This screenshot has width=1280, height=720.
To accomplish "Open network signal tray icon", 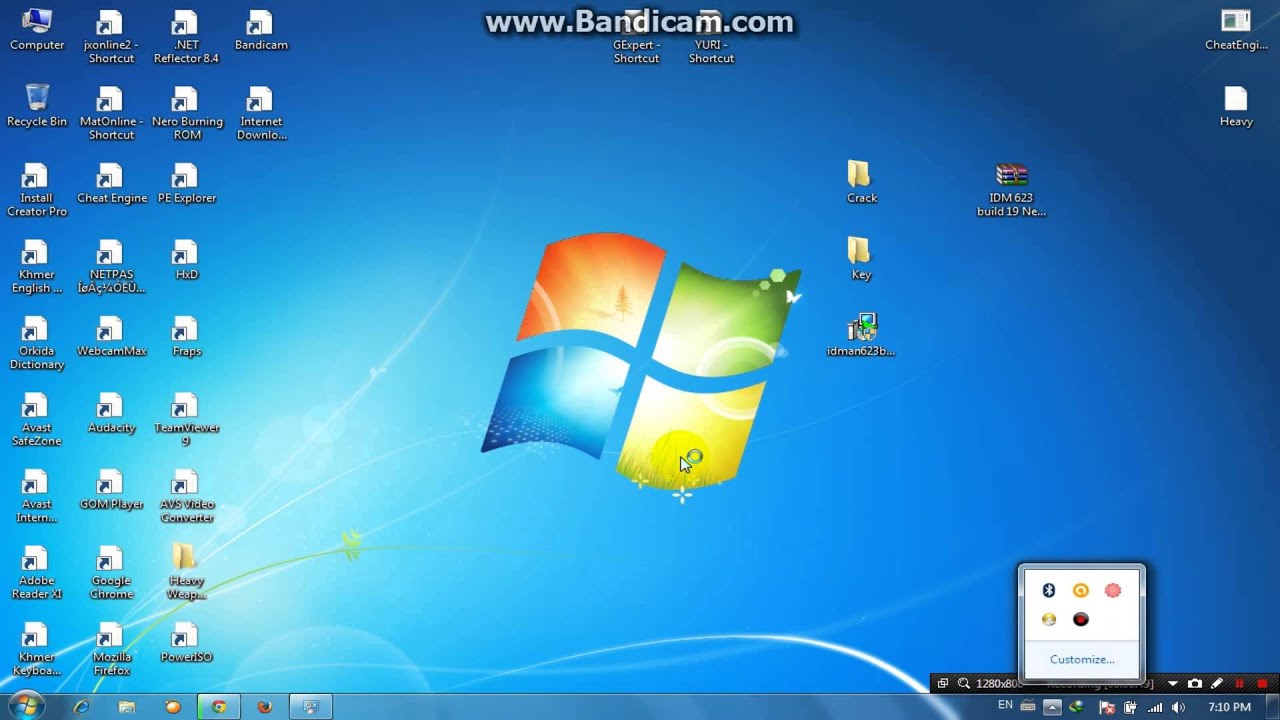I will pos(1156,707).
